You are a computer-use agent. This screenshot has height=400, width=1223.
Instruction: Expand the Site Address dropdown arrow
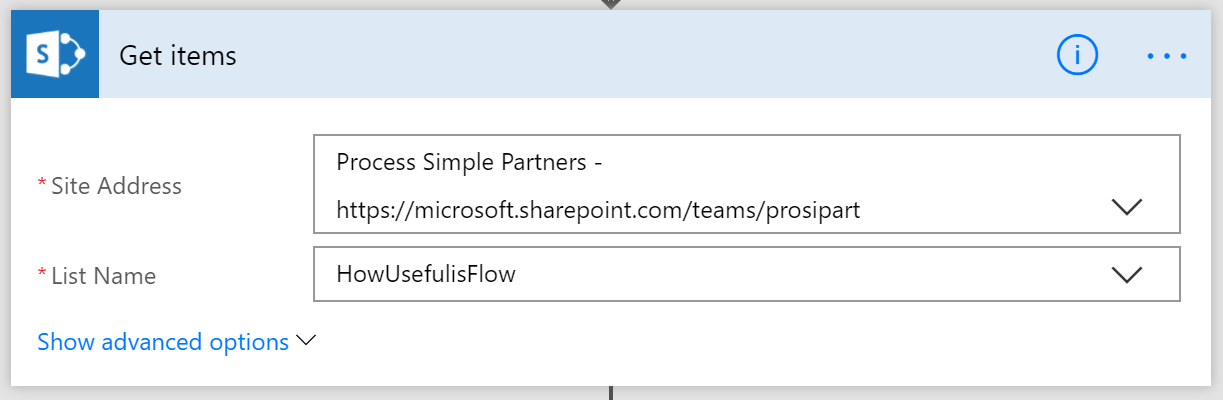point(1126,208)
